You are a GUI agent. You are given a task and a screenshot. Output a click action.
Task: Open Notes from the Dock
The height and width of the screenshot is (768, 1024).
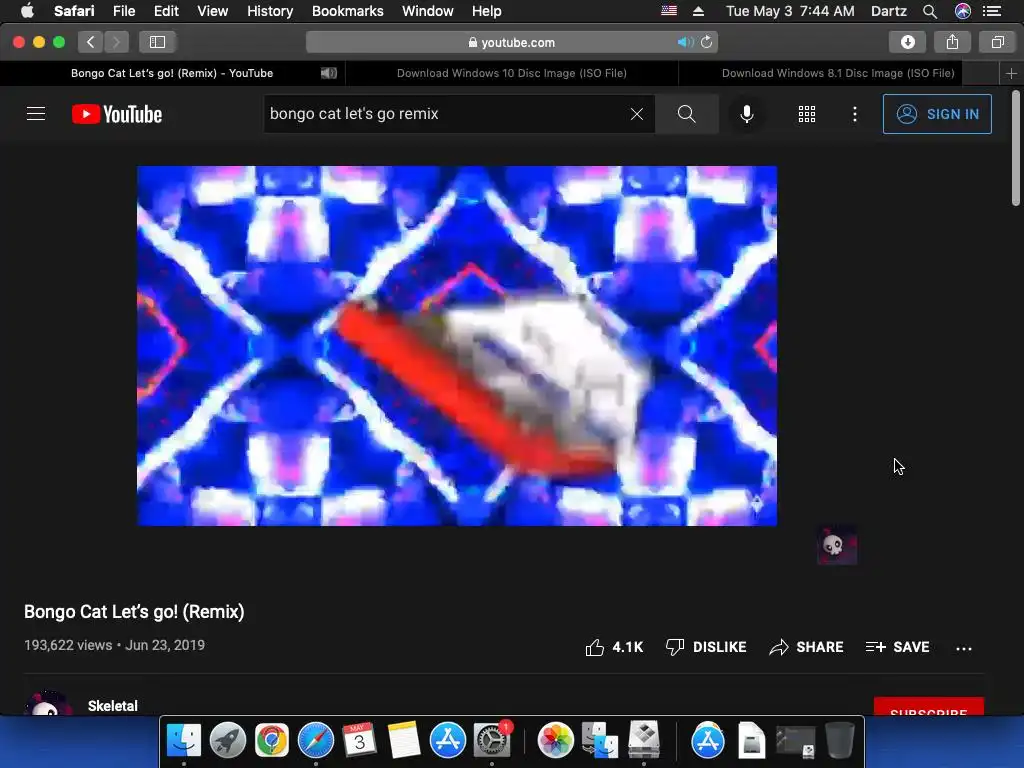[x=404, y=740]
